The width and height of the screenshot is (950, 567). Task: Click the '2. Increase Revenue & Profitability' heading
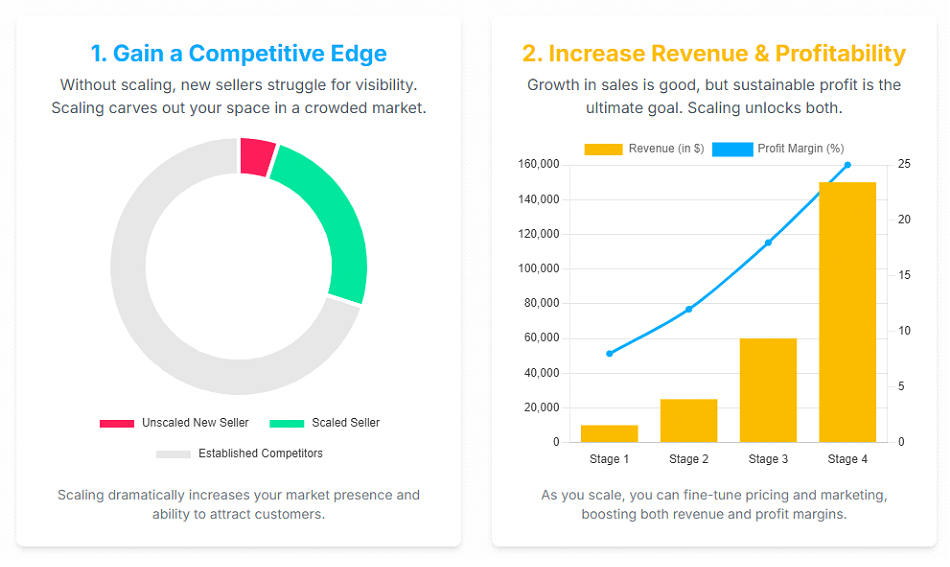pos(714,53)
